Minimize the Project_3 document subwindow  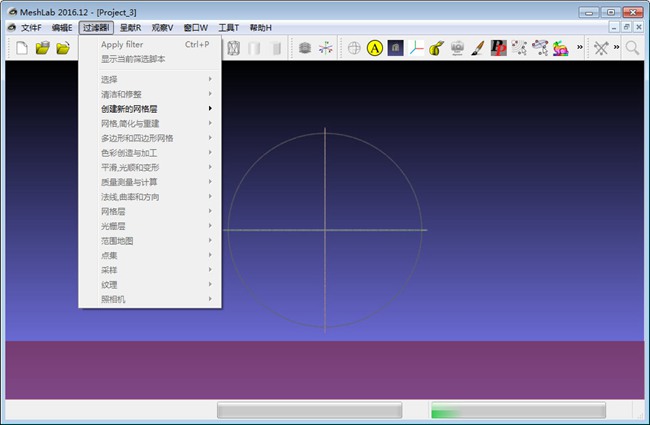[x=614, y=27]
